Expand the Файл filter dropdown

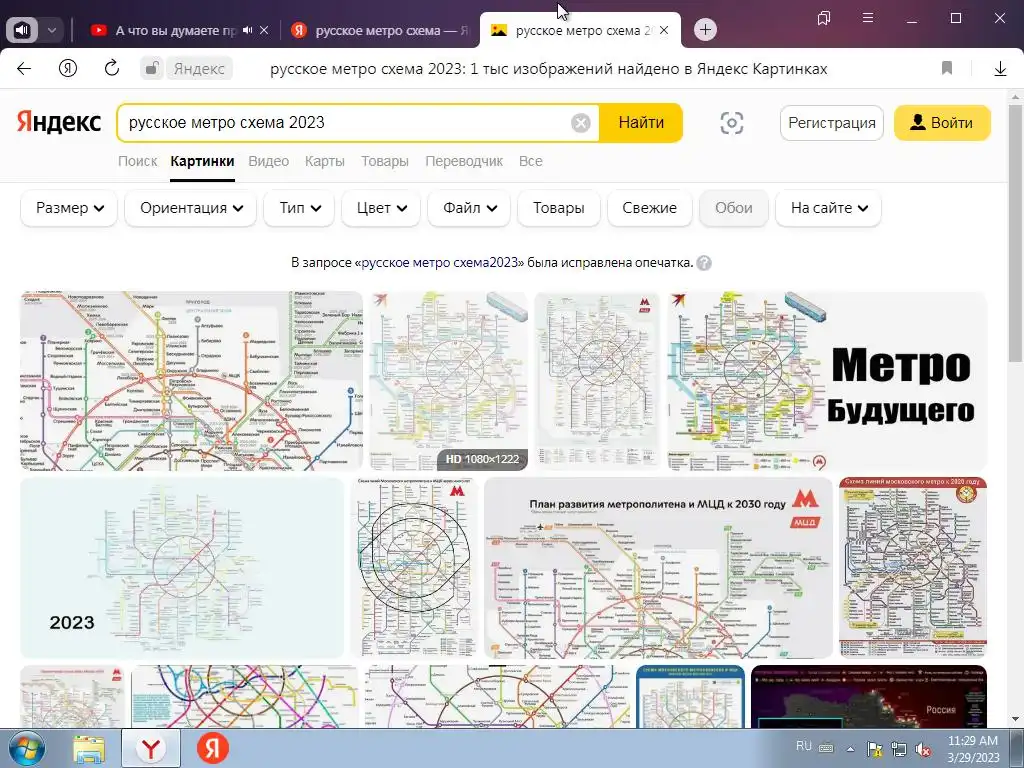tap(469, 208)
